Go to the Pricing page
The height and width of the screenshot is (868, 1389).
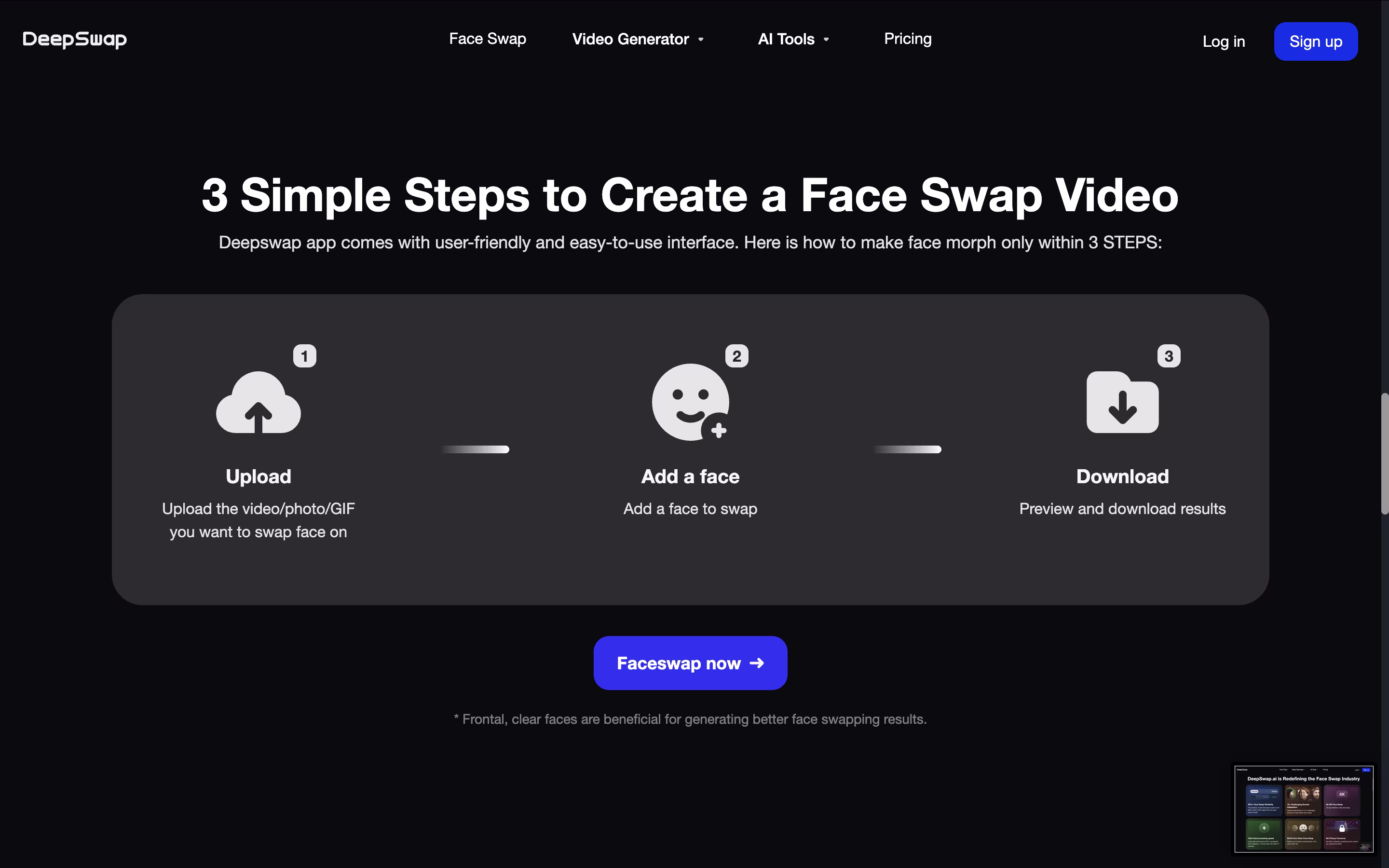(x=908, y=39)
